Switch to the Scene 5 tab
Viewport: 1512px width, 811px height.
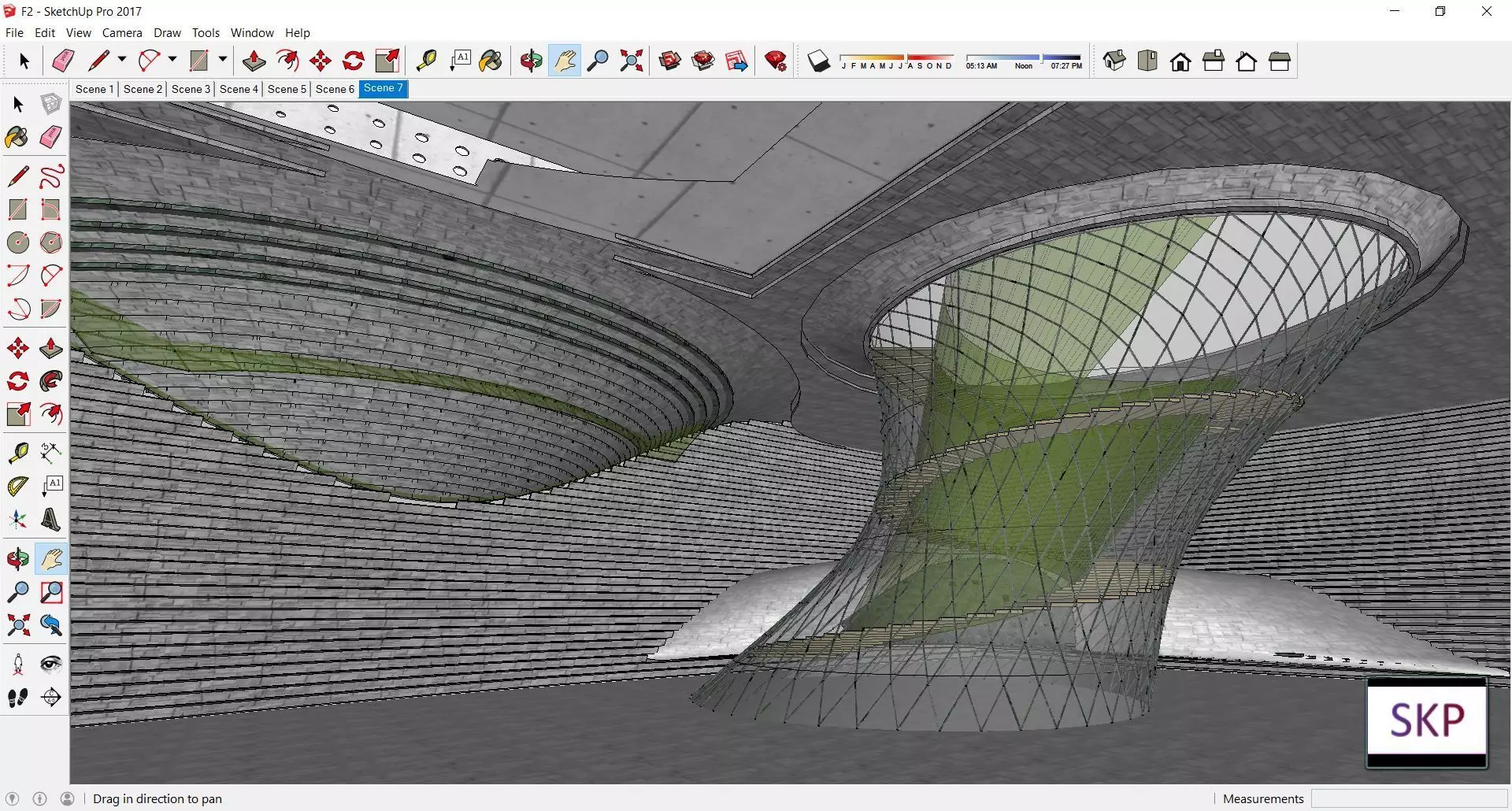coord(287,89)
